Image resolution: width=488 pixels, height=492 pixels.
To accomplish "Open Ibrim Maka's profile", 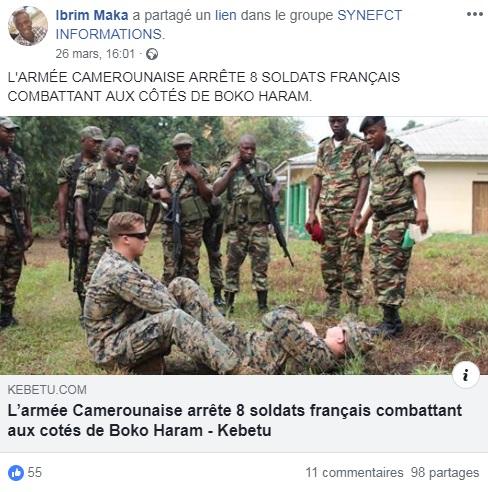I will coord(92,15).
